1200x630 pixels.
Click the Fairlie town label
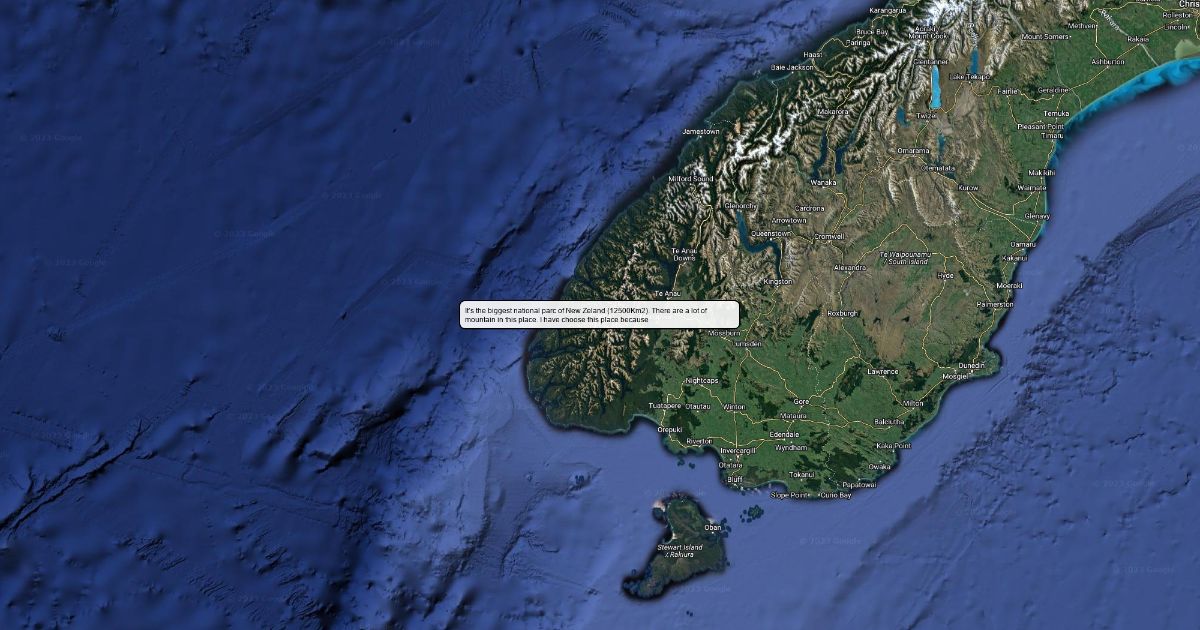[x=1007, y=91]
